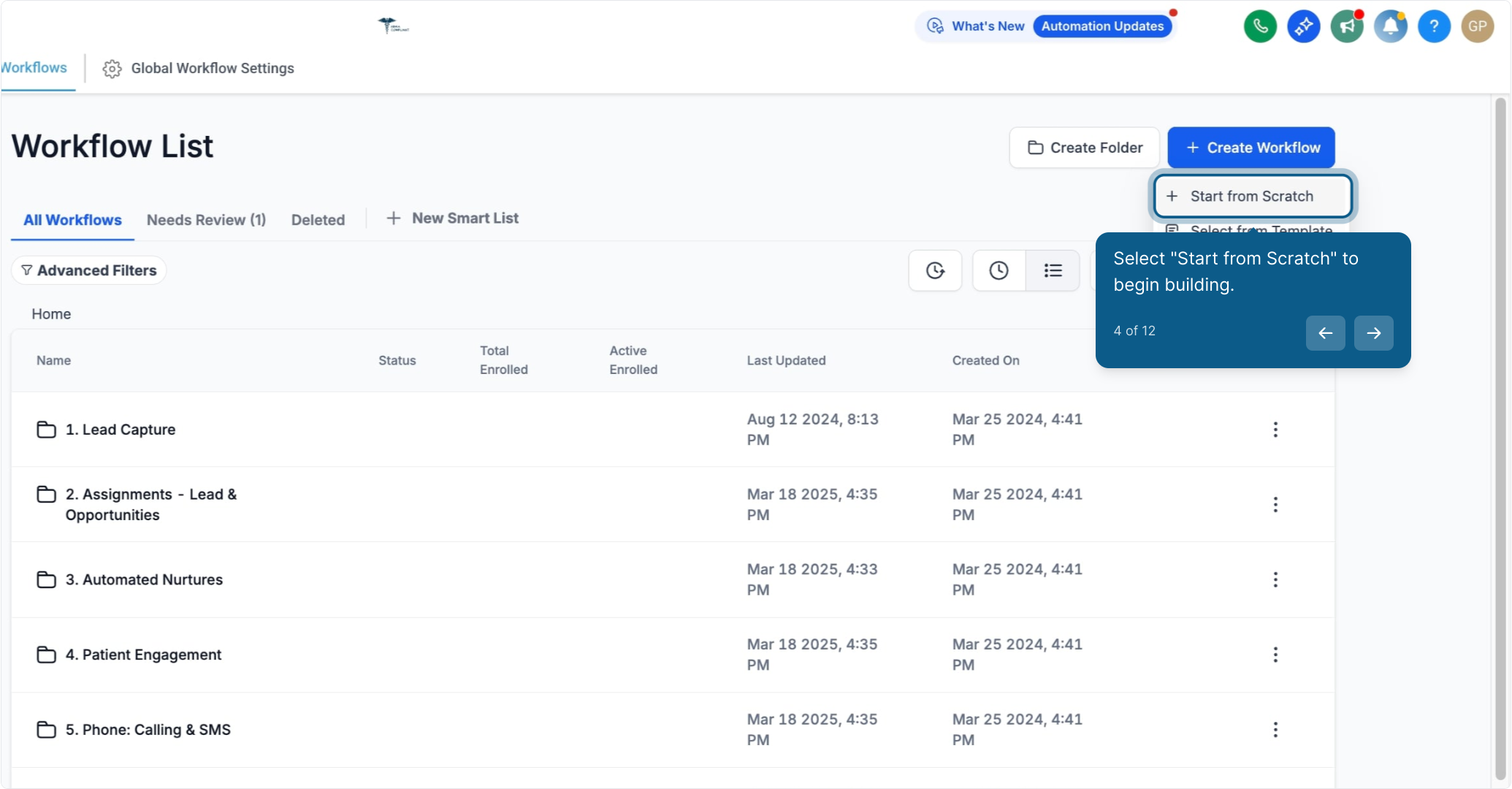The image size is (1512, 789).
Task: Open the 1. Lead Capture folder
Action: point(121,430)
